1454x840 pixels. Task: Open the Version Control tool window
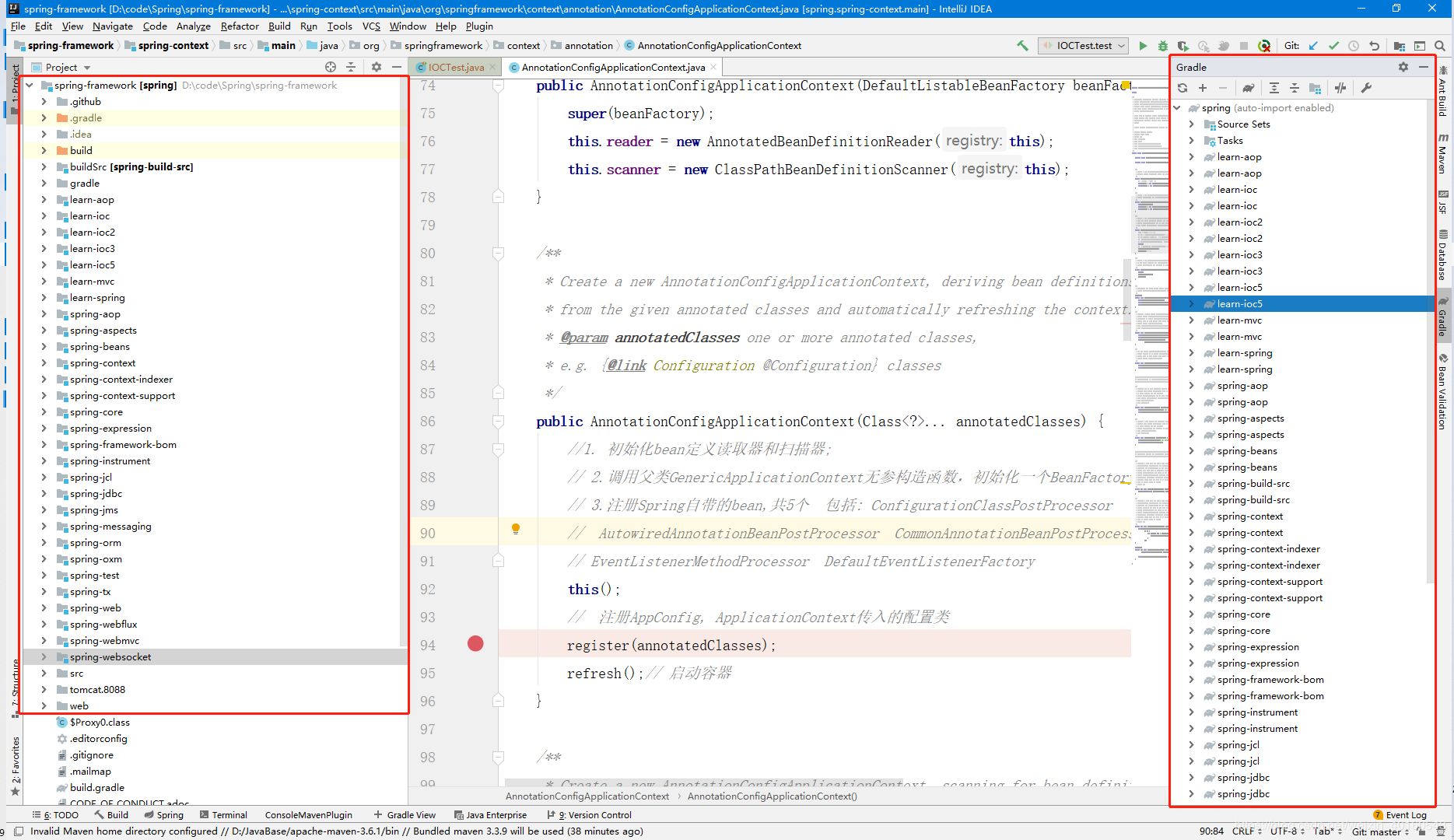(589, 815)
